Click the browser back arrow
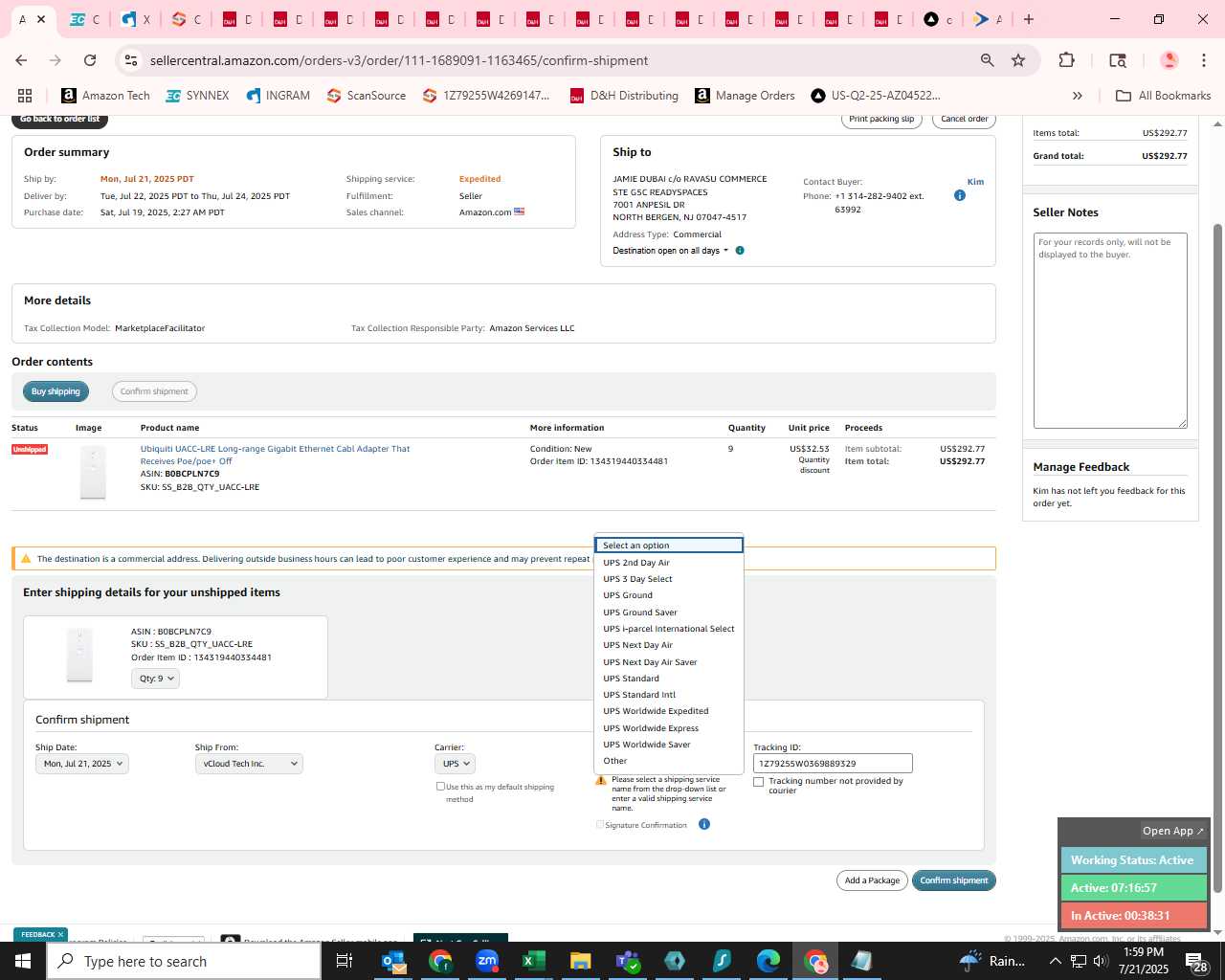Image resolution: width=1225 pixels, height=980 pixels. [21, 60]
